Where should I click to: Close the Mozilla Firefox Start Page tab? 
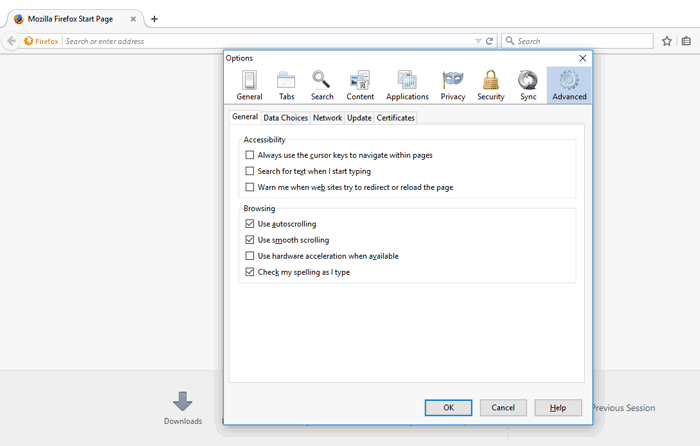(x=133, y=19)
